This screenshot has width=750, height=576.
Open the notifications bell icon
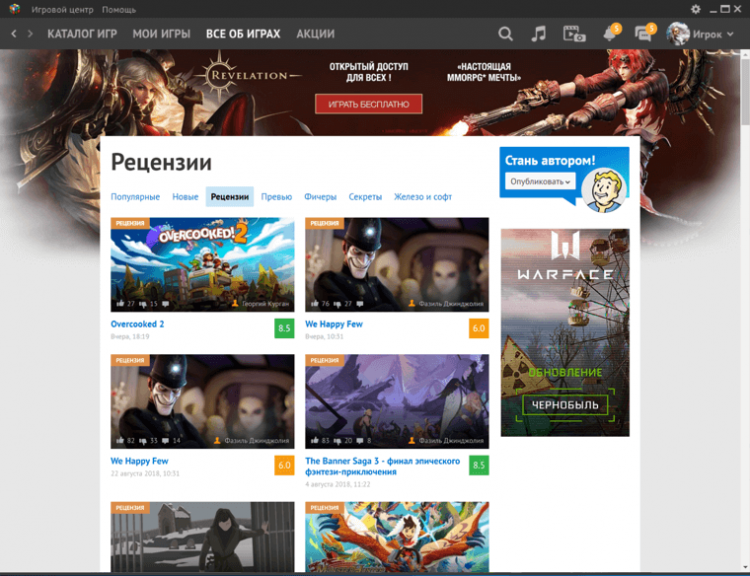(609, 34)
